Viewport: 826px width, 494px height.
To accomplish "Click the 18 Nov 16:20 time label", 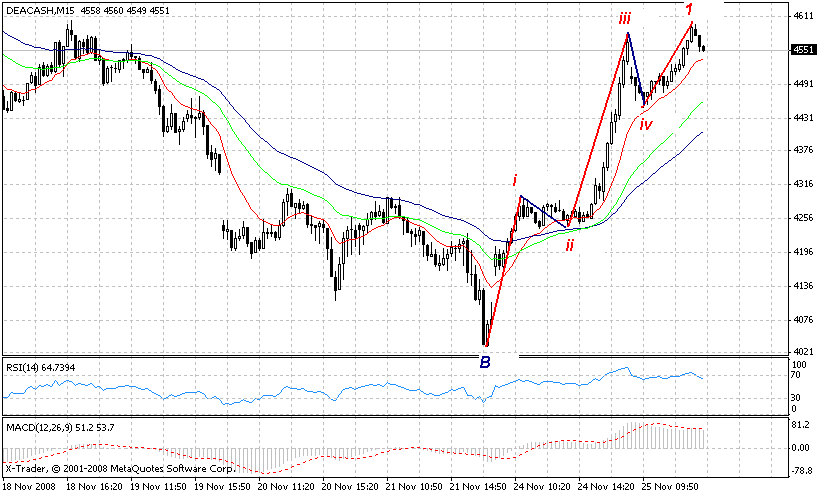I will tap(94, 487).
